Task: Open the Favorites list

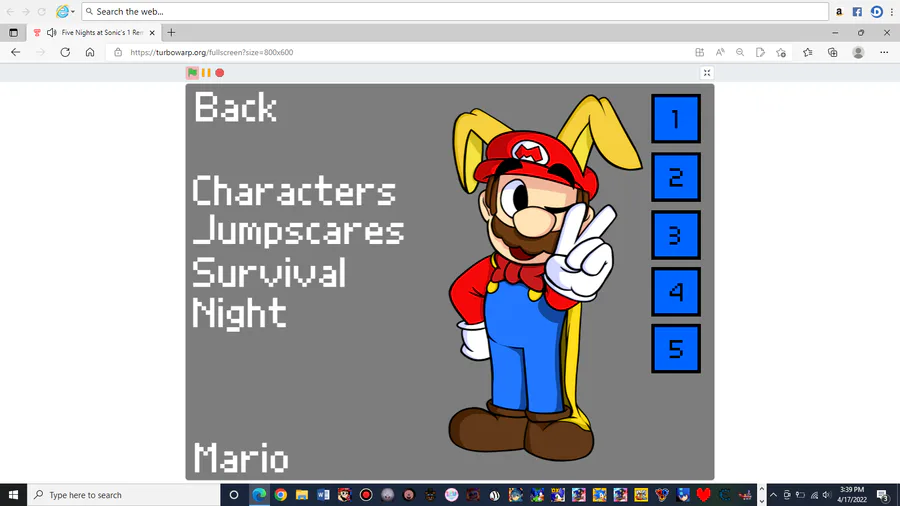Action: [808, 52]
